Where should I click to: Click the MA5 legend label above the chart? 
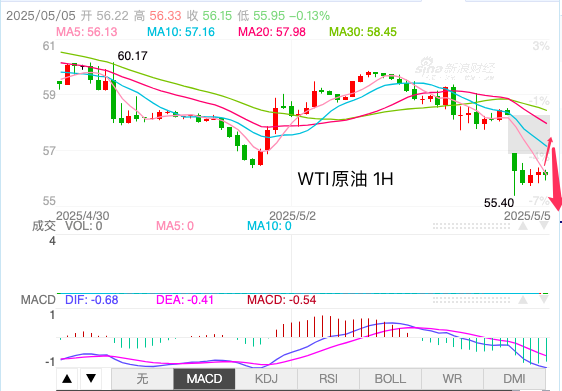87,32
